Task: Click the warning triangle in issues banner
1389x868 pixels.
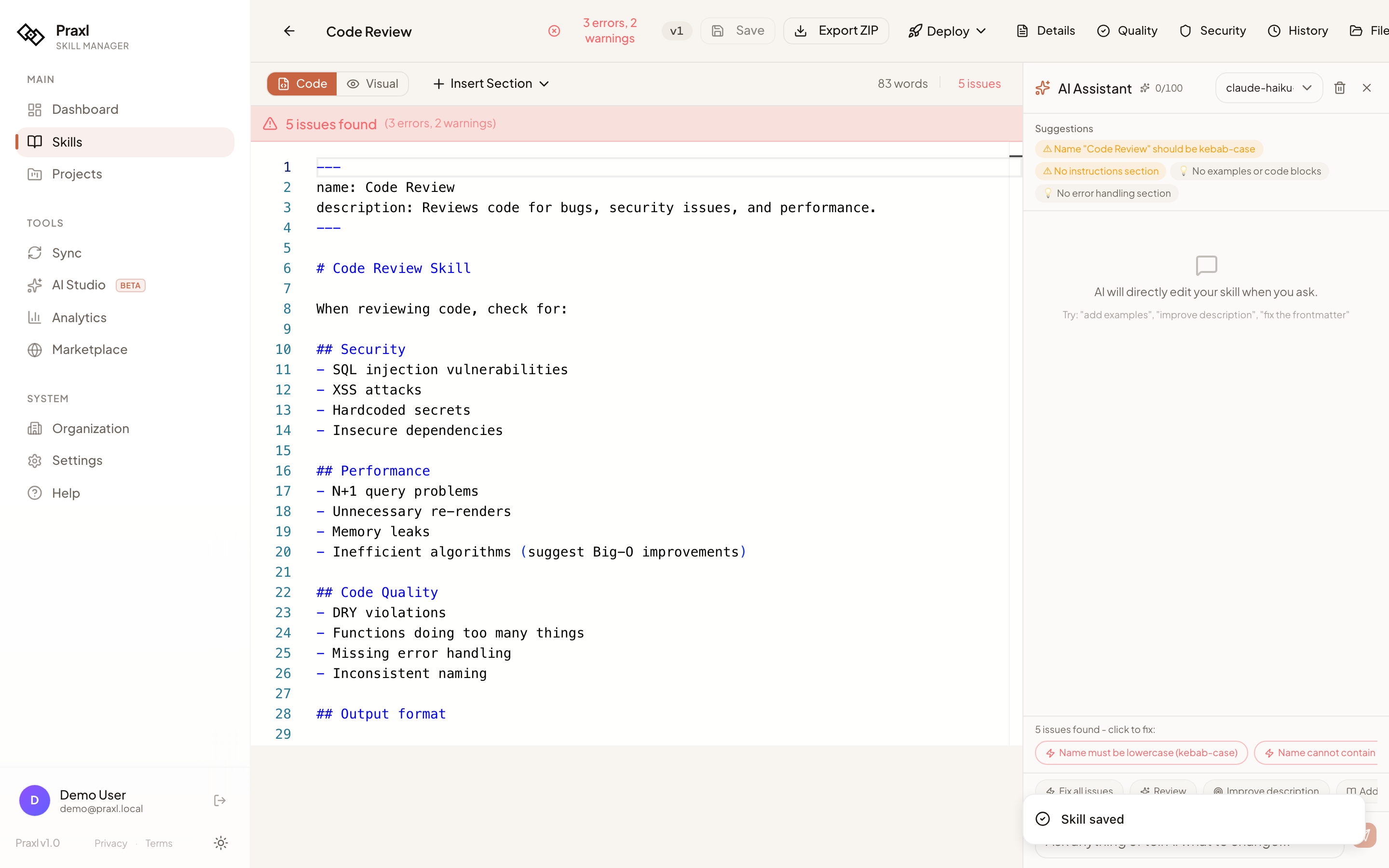Action: (270, 123)
